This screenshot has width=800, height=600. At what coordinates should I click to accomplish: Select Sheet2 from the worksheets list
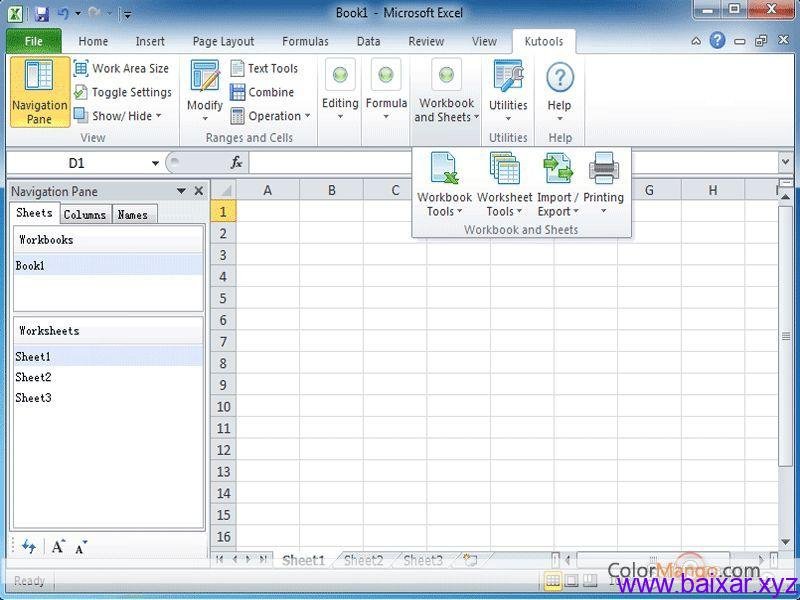[33, 377]
